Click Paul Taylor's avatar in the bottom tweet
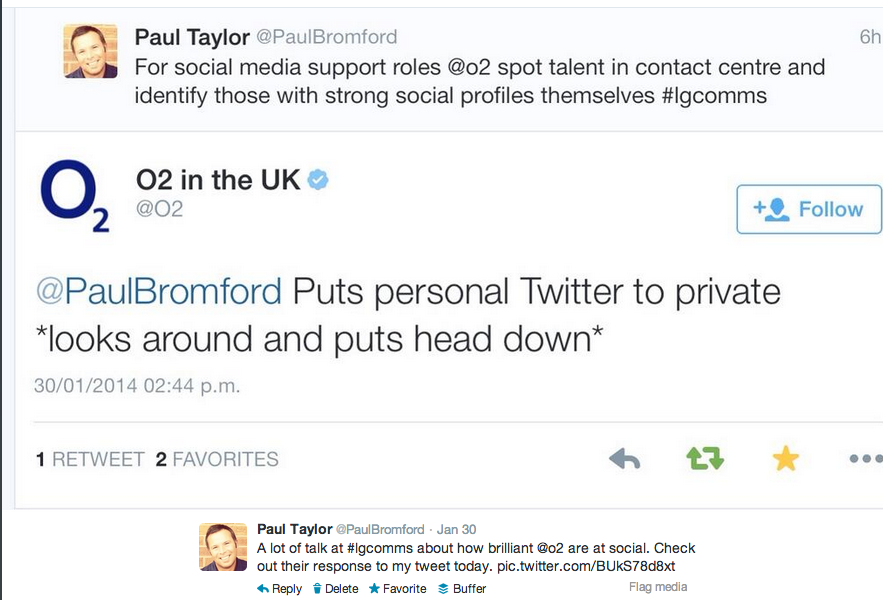The image size is (883, 600). pos(223,546)
